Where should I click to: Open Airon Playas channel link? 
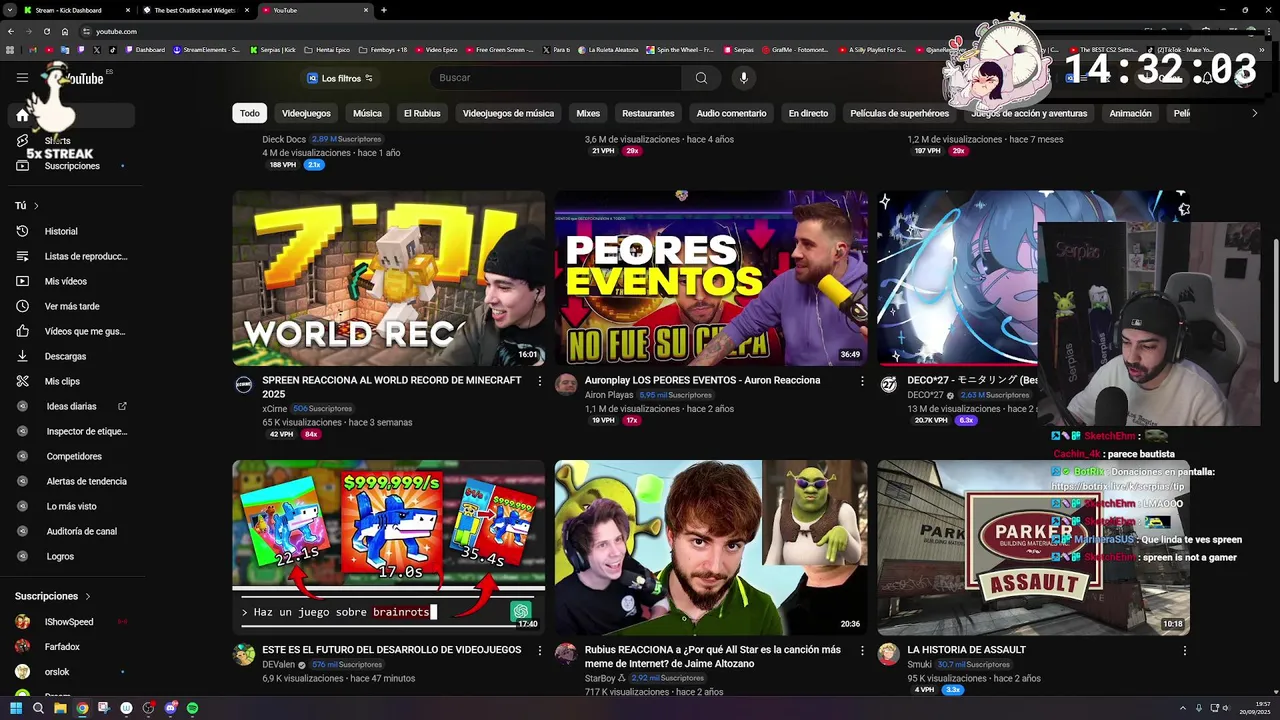click(x=609, y=395)
